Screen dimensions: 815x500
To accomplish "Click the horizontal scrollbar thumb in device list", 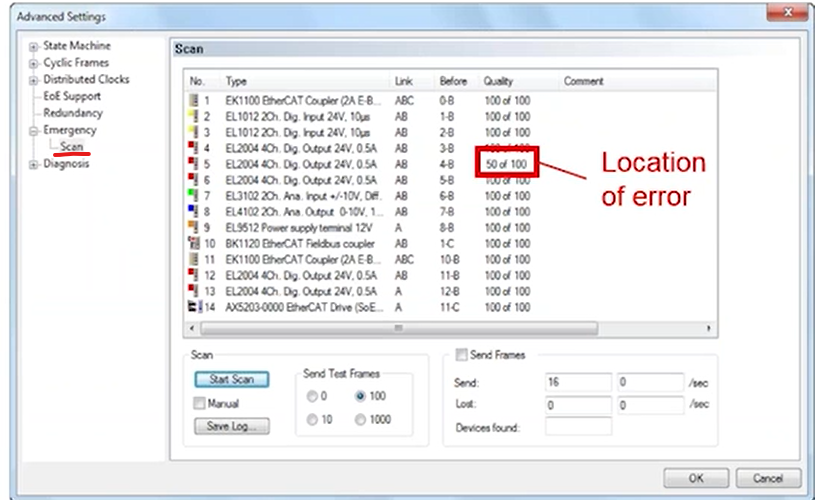I will tap(399, 328).
